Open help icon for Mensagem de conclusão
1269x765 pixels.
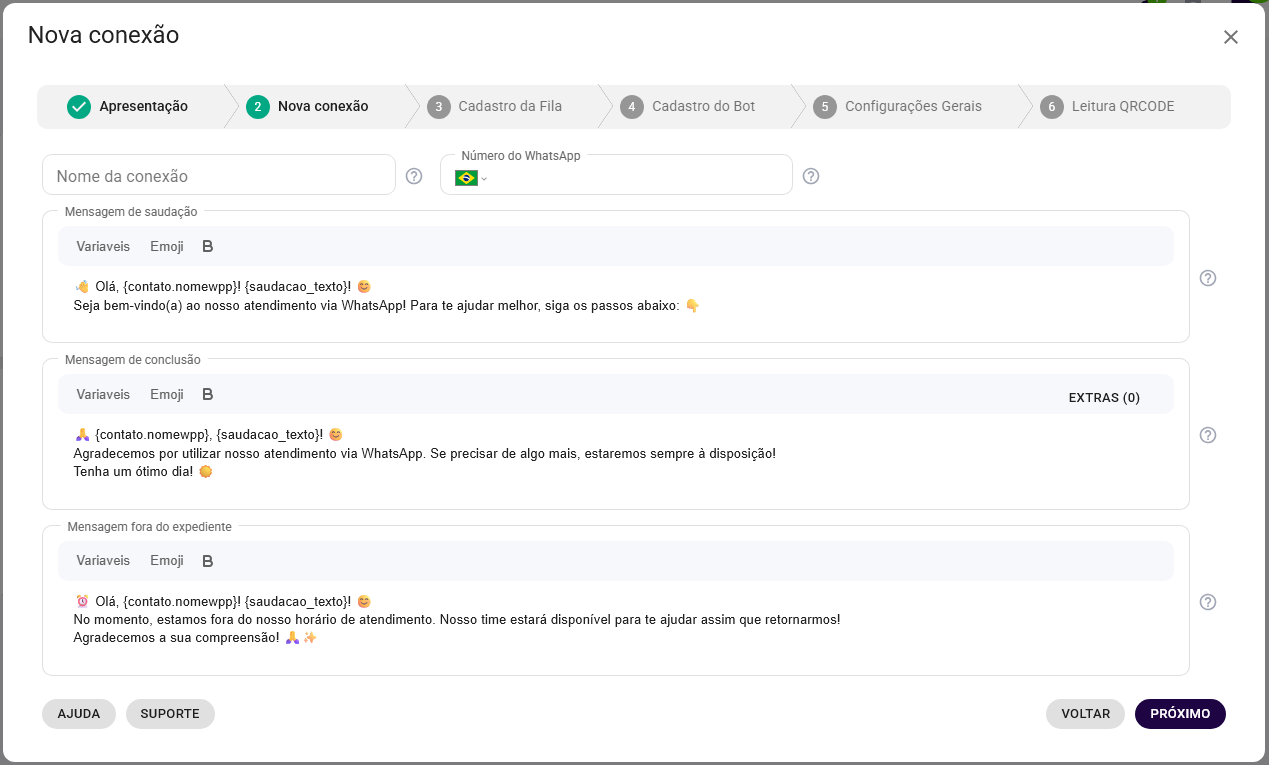point(1208,435)
